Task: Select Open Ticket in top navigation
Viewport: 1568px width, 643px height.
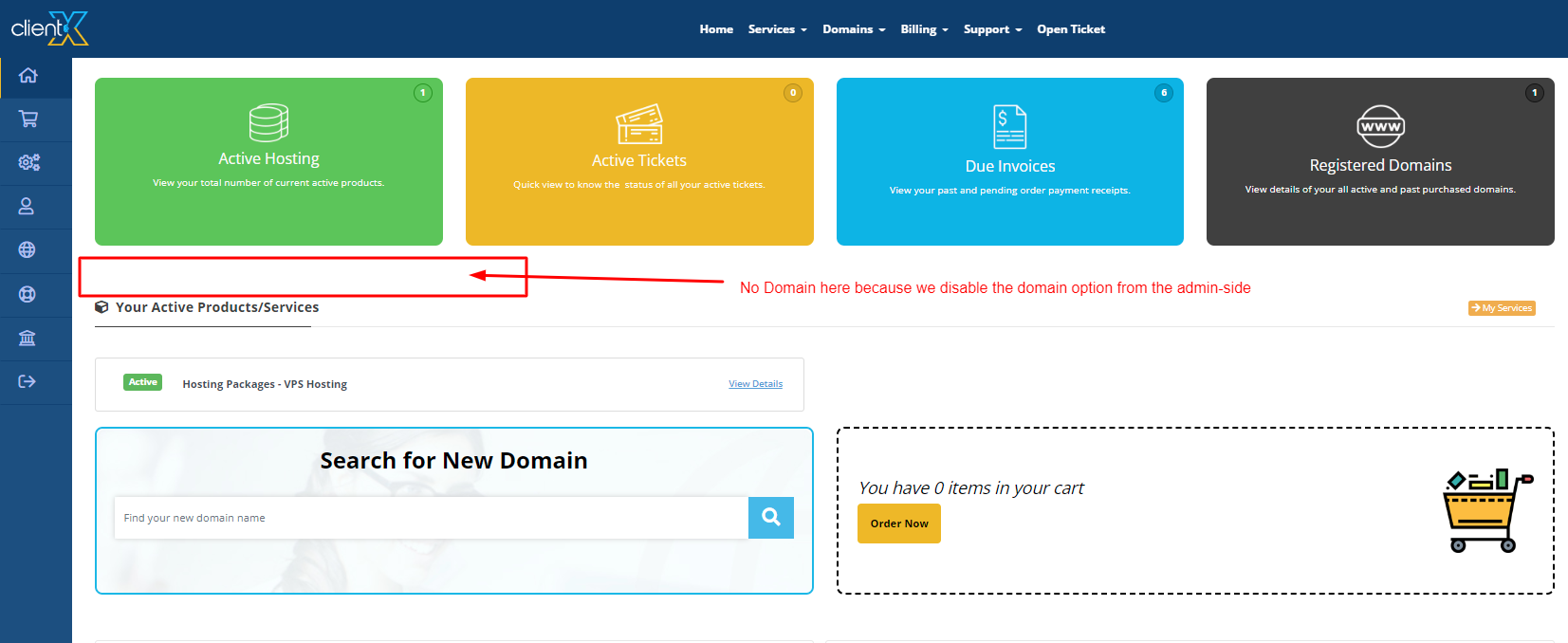Action: 1071,29
